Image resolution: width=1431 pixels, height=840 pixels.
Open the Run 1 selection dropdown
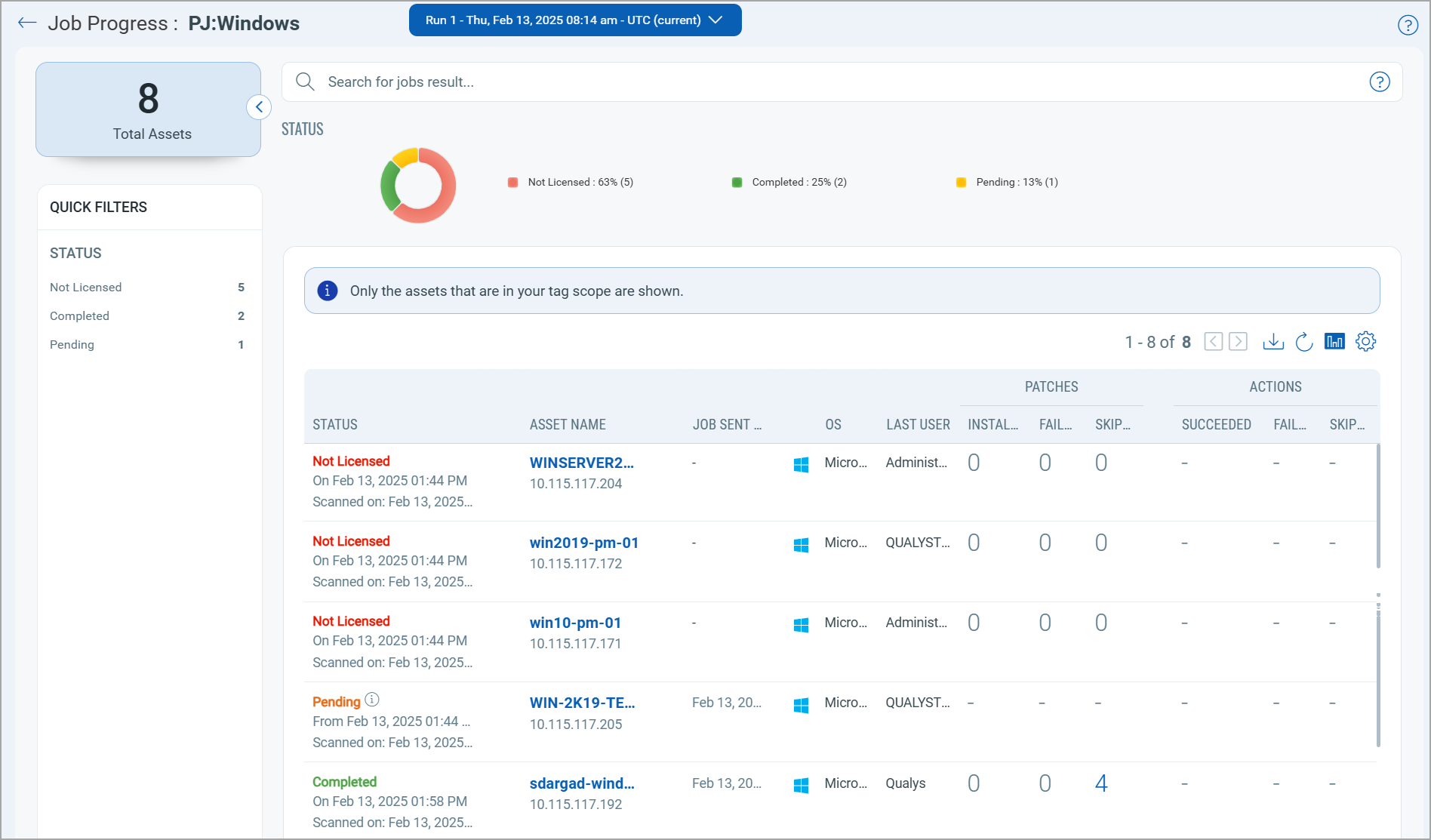point(574,20)
